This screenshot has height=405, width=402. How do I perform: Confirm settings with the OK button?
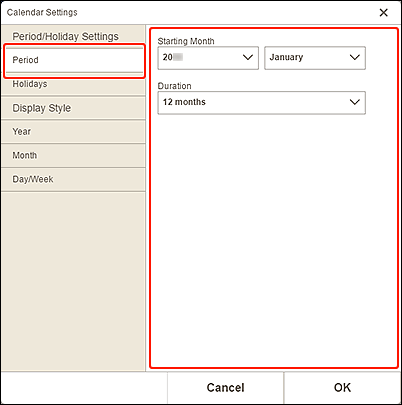[342, 388]
